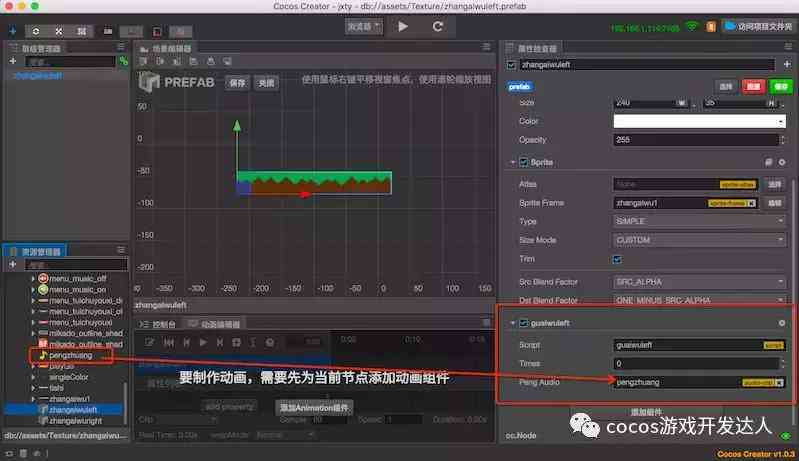Open the Sprite component gear settings
The image size is (799, 461).
point(782,162)
